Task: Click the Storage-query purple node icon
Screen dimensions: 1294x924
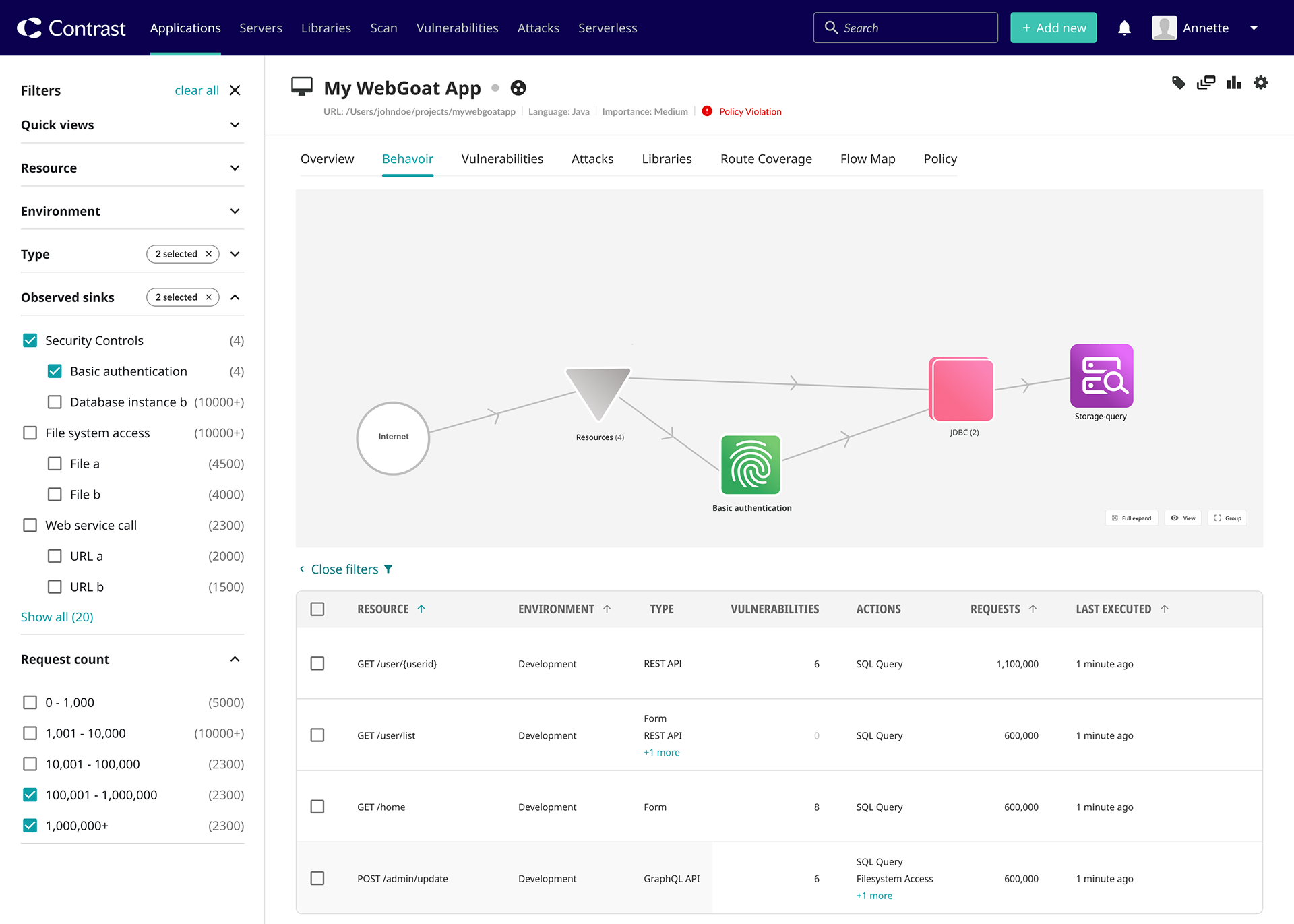Action: pyautogui.click(x=1101, y=376)
